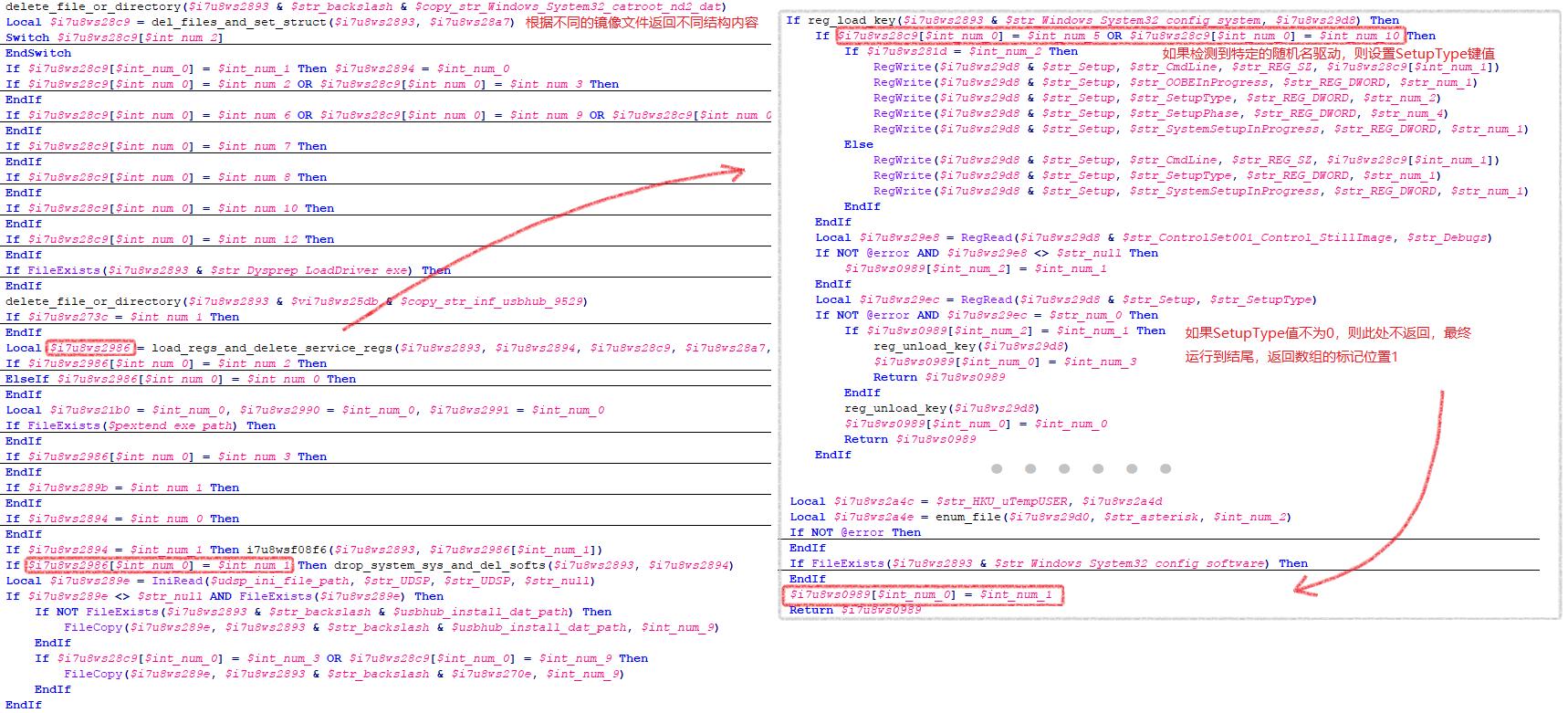This screenshot has width=1568, height=713.
Task: Select 'If $i7u8ws281d = $int_num_2 Then'
Action: tap(961, 51)
